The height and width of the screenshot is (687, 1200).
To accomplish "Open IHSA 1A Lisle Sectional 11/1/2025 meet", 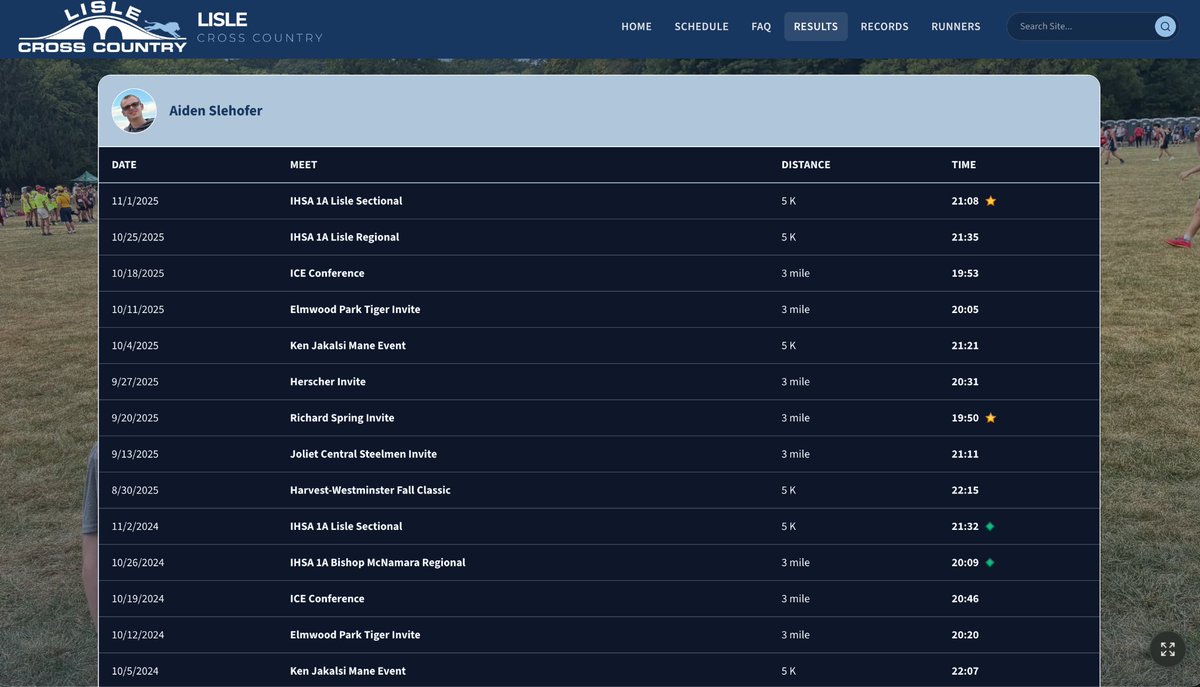I will pyautogui.click(x=346, y=201).
